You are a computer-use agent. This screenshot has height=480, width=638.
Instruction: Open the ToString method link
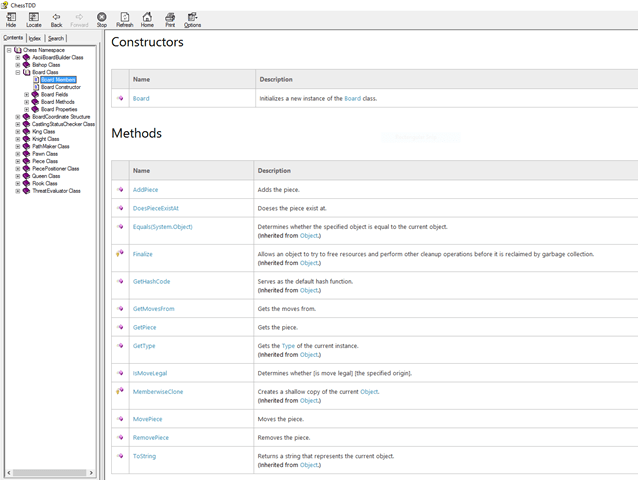(x=144, y=456)
